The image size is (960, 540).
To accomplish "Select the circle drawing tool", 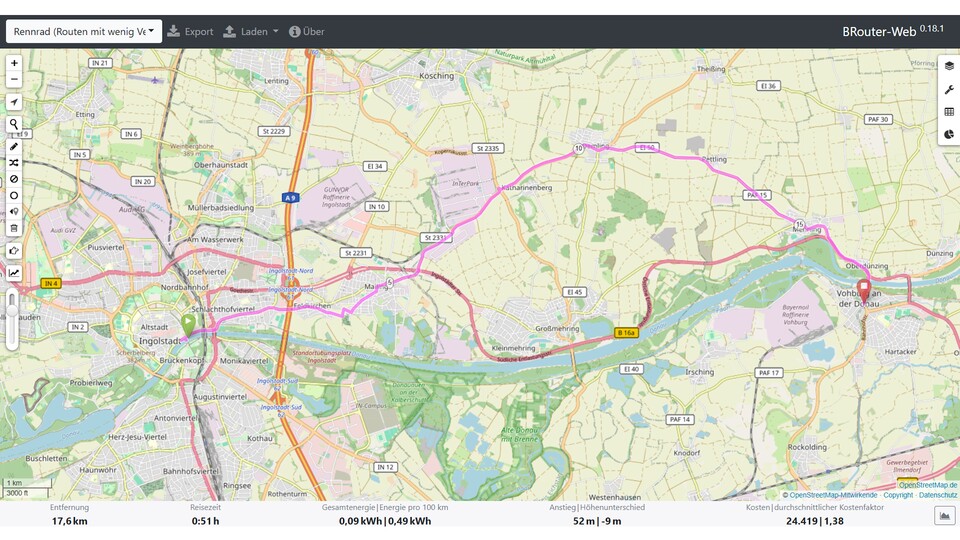I will (x=13, y=196).
